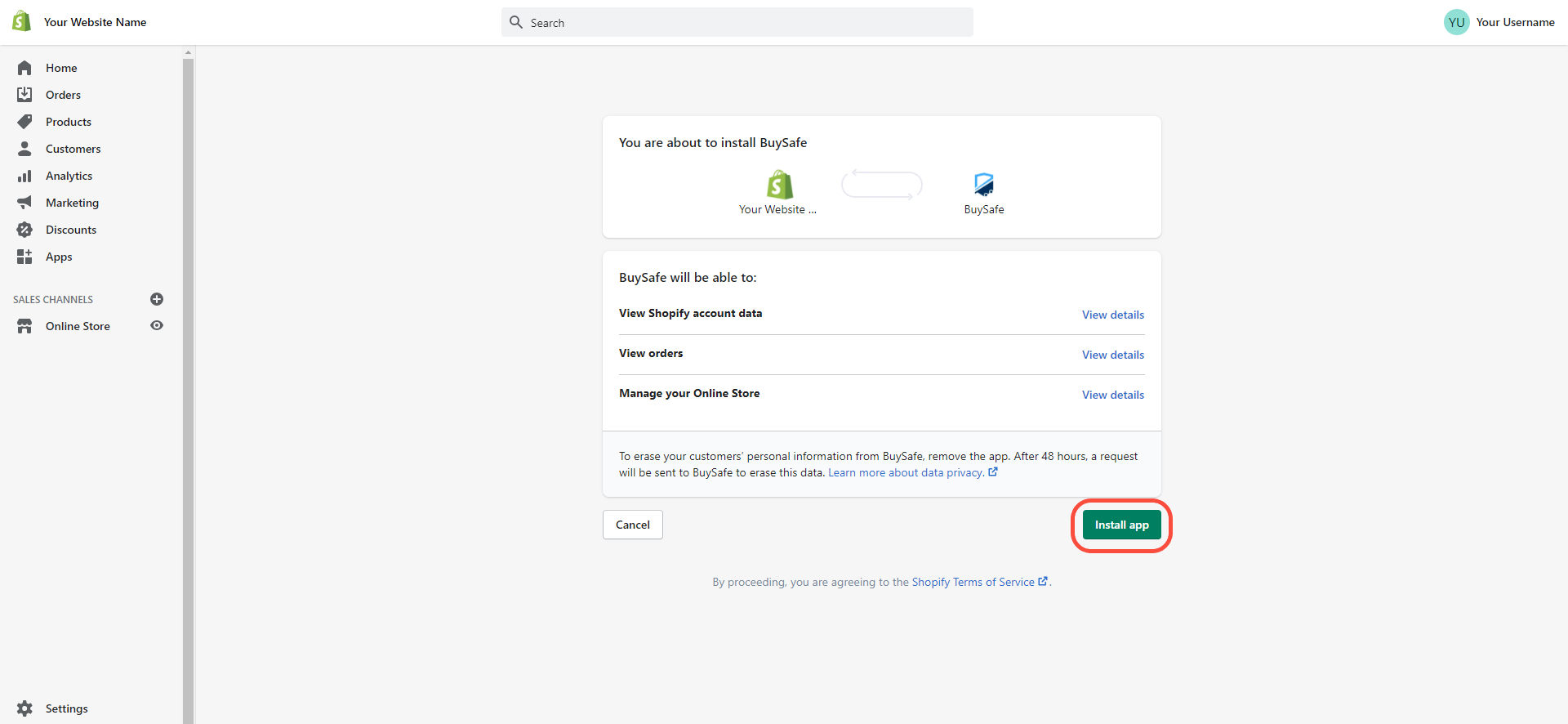Open Home from the sidebar
Viewport: 1568px width, 724px height.
61,68
